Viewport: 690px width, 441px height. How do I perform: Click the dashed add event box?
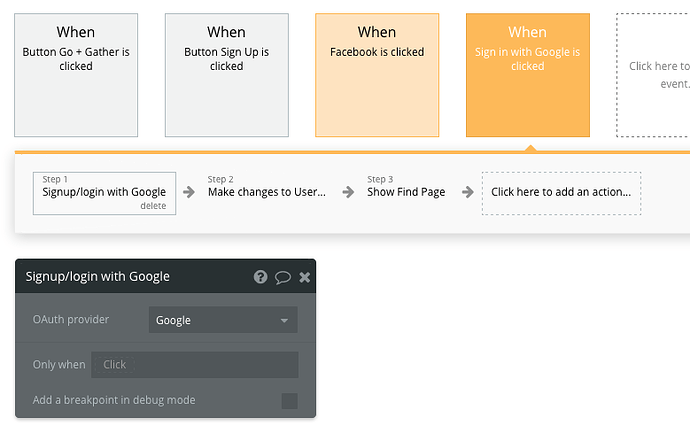click(x=653, y=75)
